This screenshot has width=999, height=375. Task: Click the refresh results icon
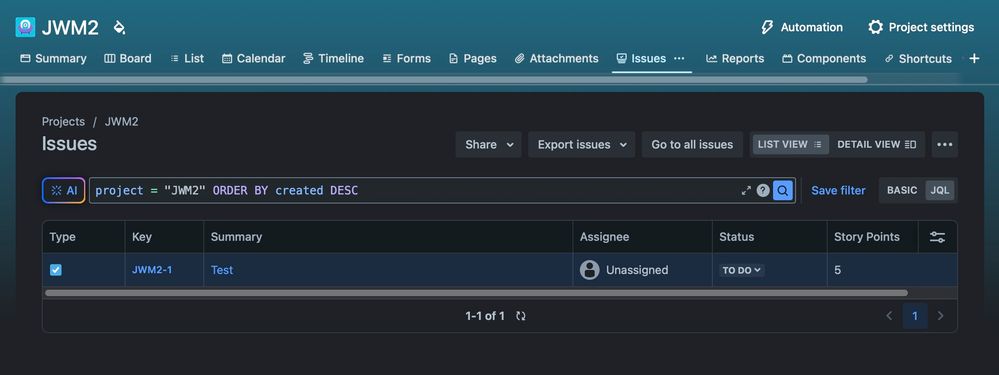[x=521, y=316]
